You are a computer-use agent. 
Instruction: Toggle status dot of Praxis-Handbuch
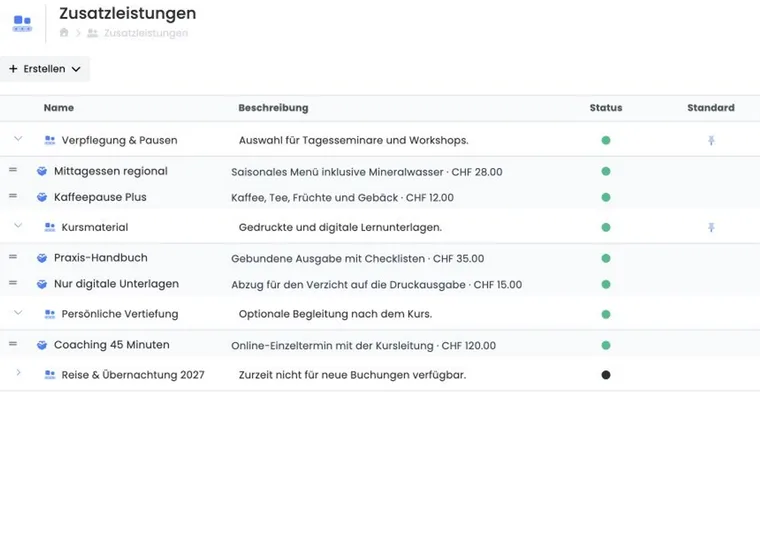coord(606,258)
